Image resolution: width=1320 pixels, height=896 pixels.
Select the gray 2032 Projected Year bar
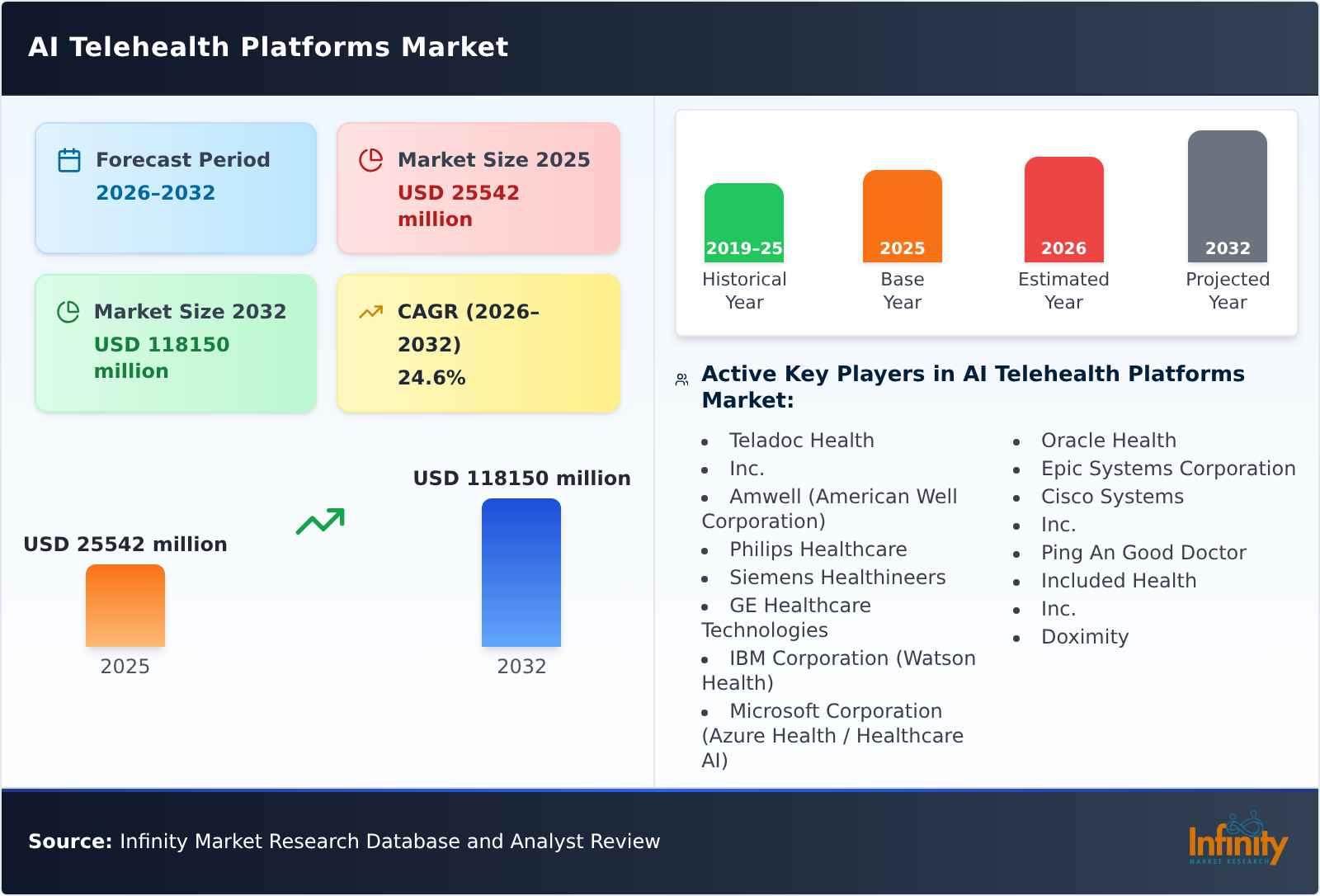pyautogui.click(x=1228, y=196)
